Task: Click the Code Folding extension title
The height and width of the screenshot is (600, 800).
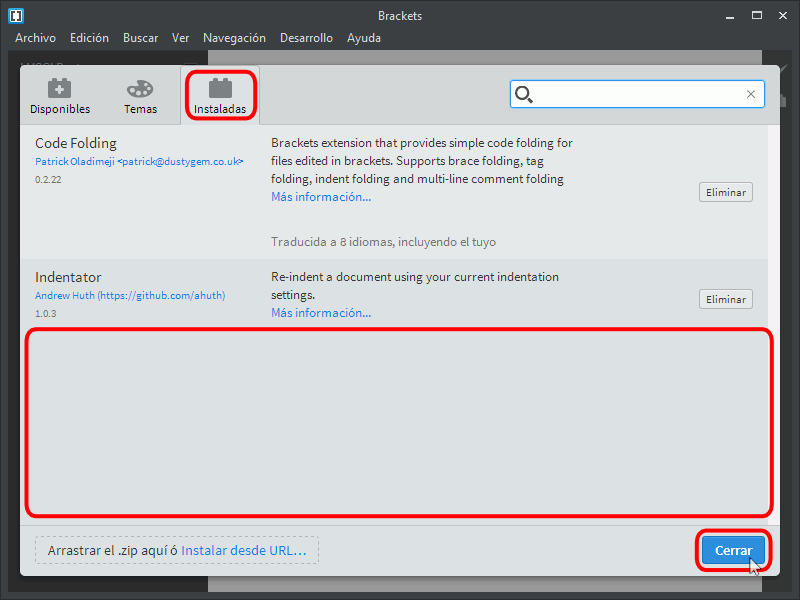Action: pyautogui.click(x=76, y=143)
